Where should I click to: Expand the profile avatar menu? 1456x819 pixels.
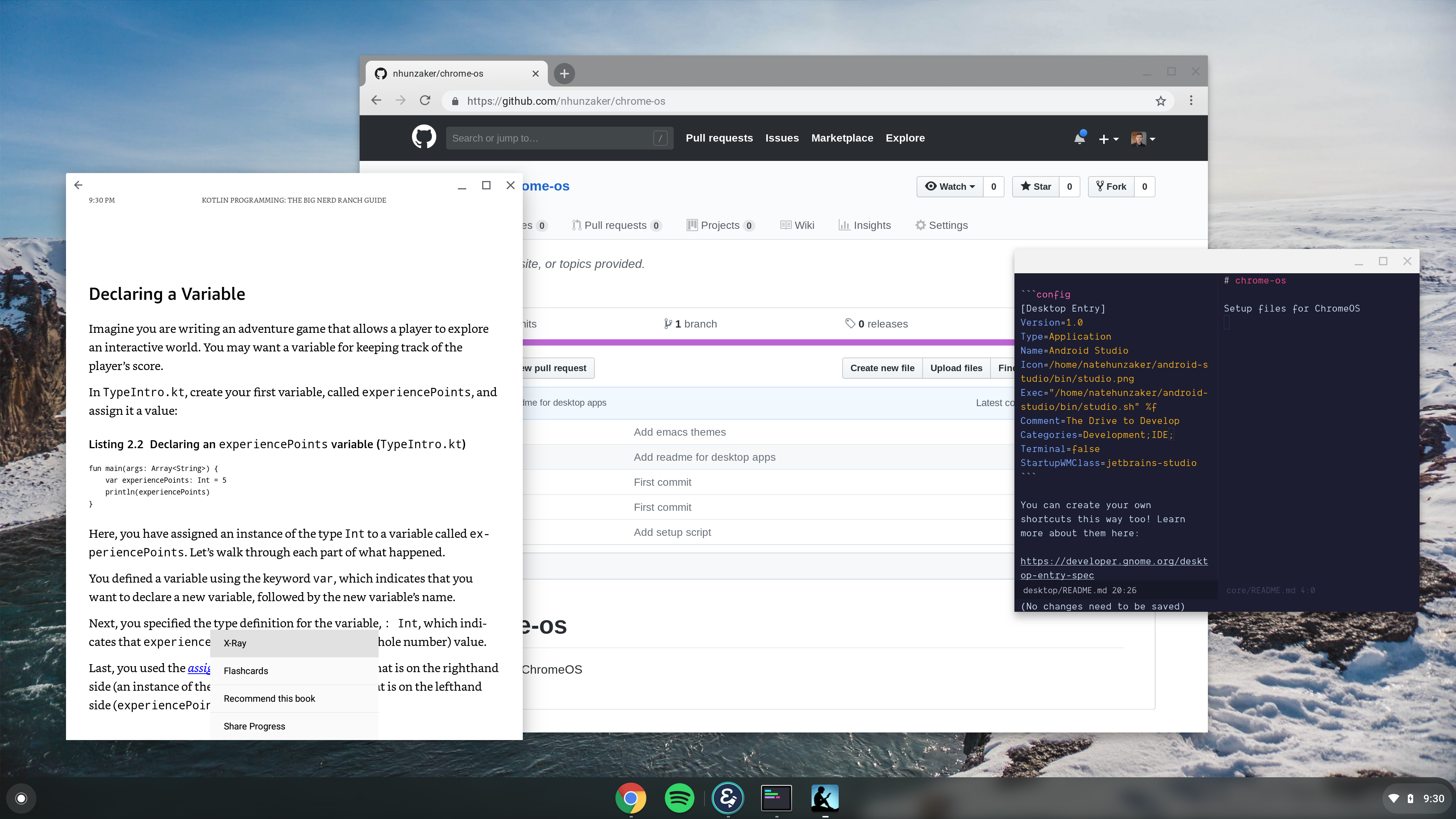coord(1142,139)
